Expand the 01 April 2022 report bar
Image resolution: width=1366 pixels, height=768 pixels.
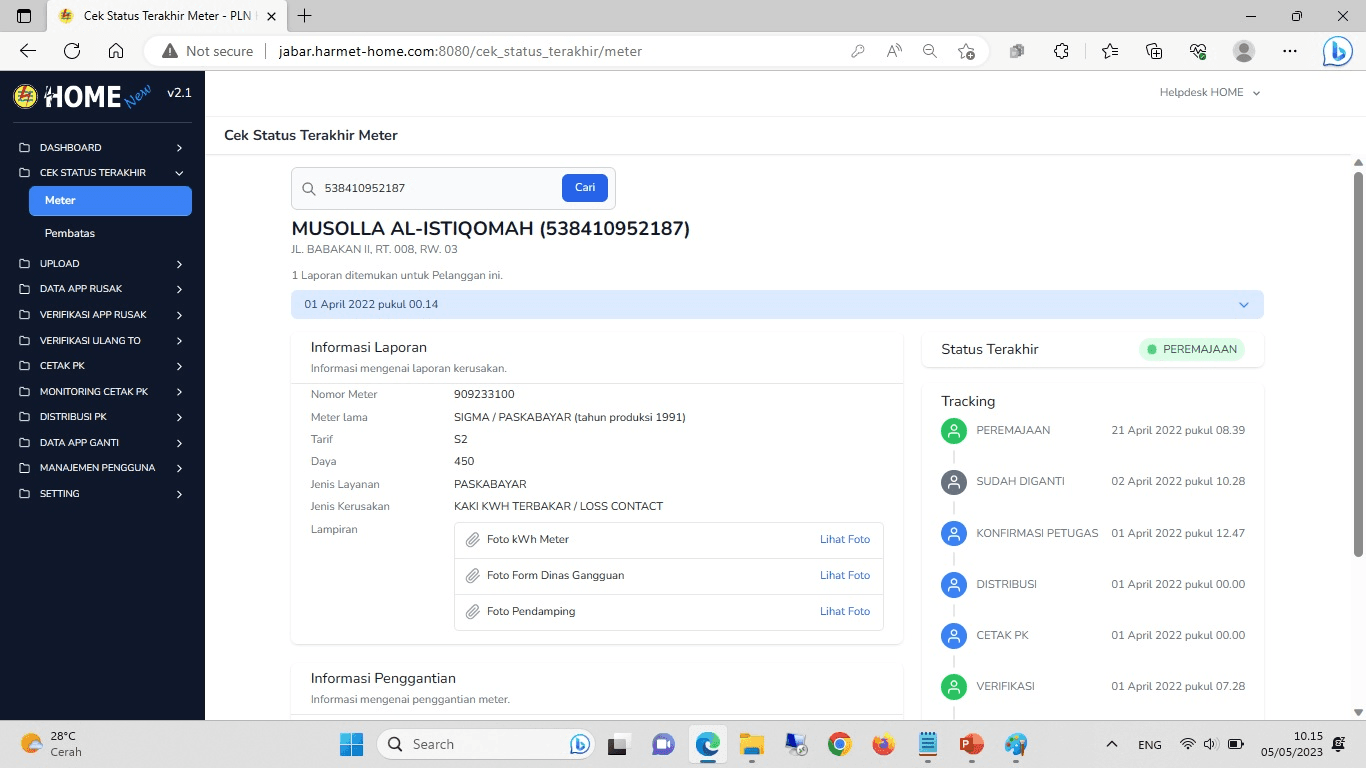[x=777, y=304]
